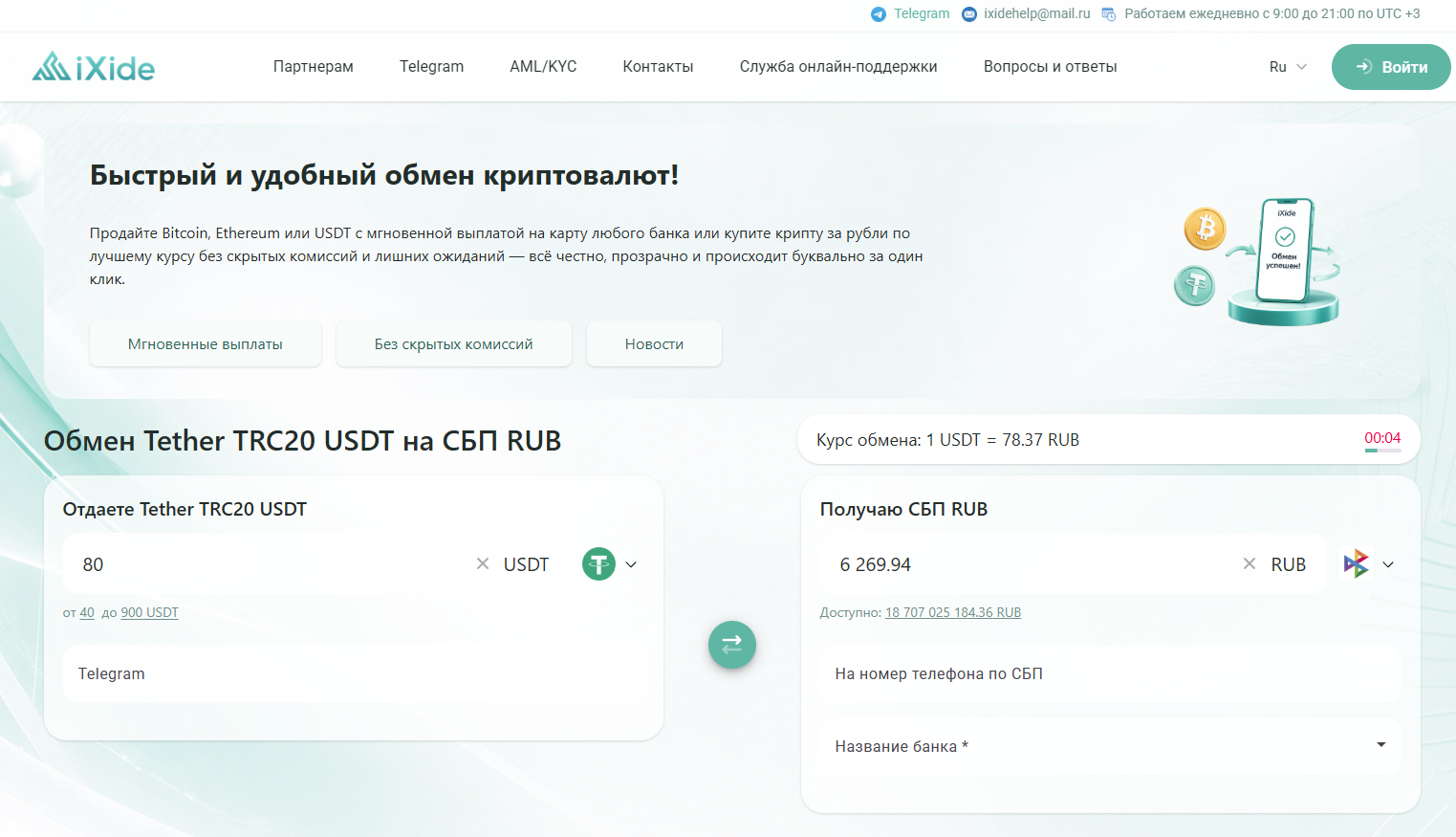Screen dimensions: 1456x837
Task: Clear the RUB amount with the X icon
Action: [1249, 563]
